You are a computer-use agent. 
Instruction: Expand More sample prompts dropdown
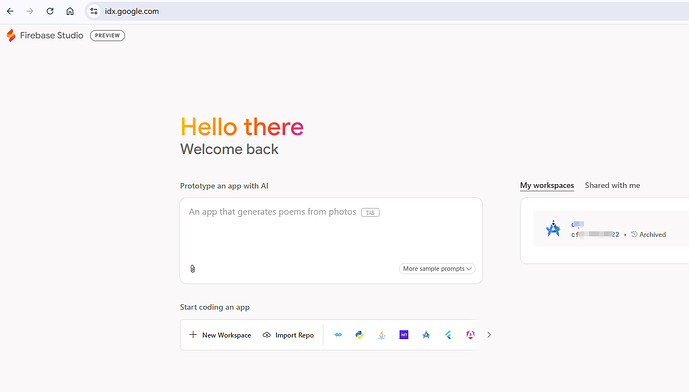pos(437,269)
